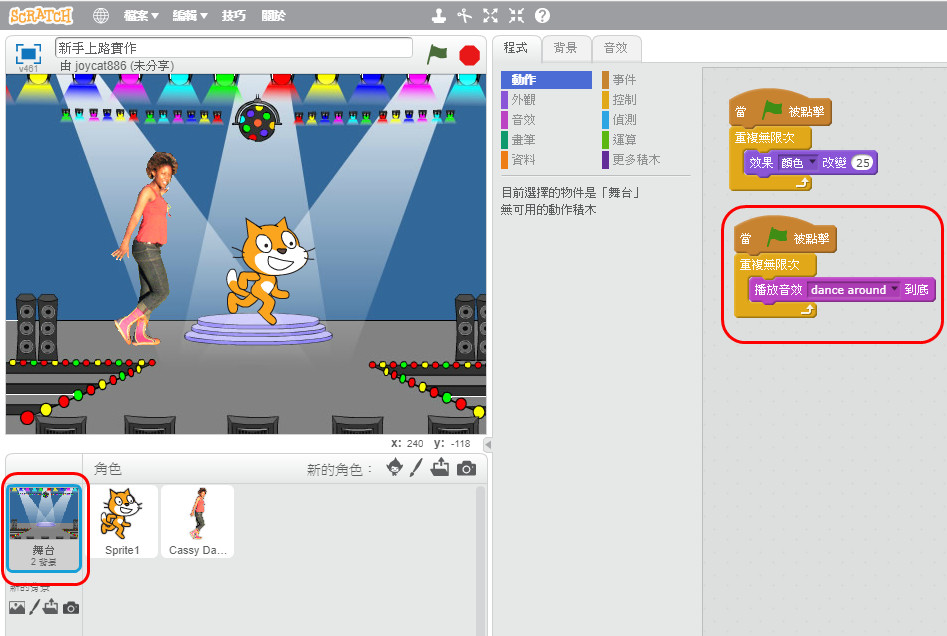This screenshot has width=947, height=636.
Task: Select the delete scissors tool
Action: pos(464,15)
